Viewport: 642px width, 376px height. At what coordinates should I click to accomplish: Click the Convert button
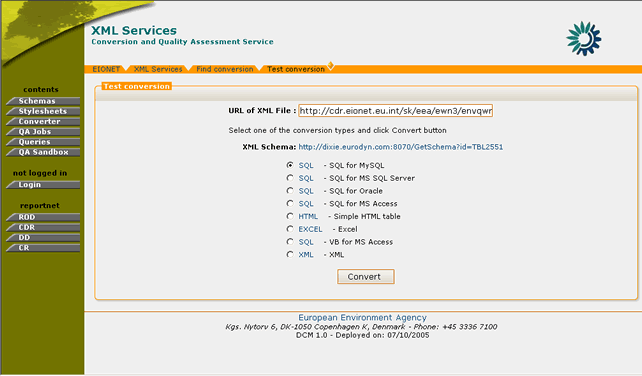tap(366, 276)
